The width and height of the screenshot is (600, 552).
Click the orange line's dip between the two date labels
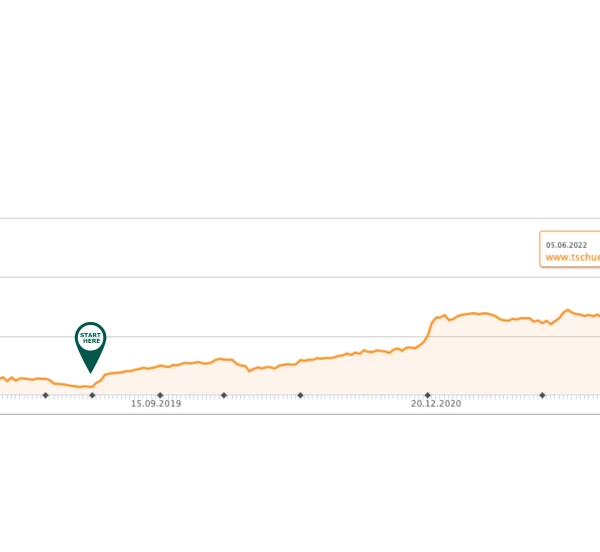[x=249, y=370]
